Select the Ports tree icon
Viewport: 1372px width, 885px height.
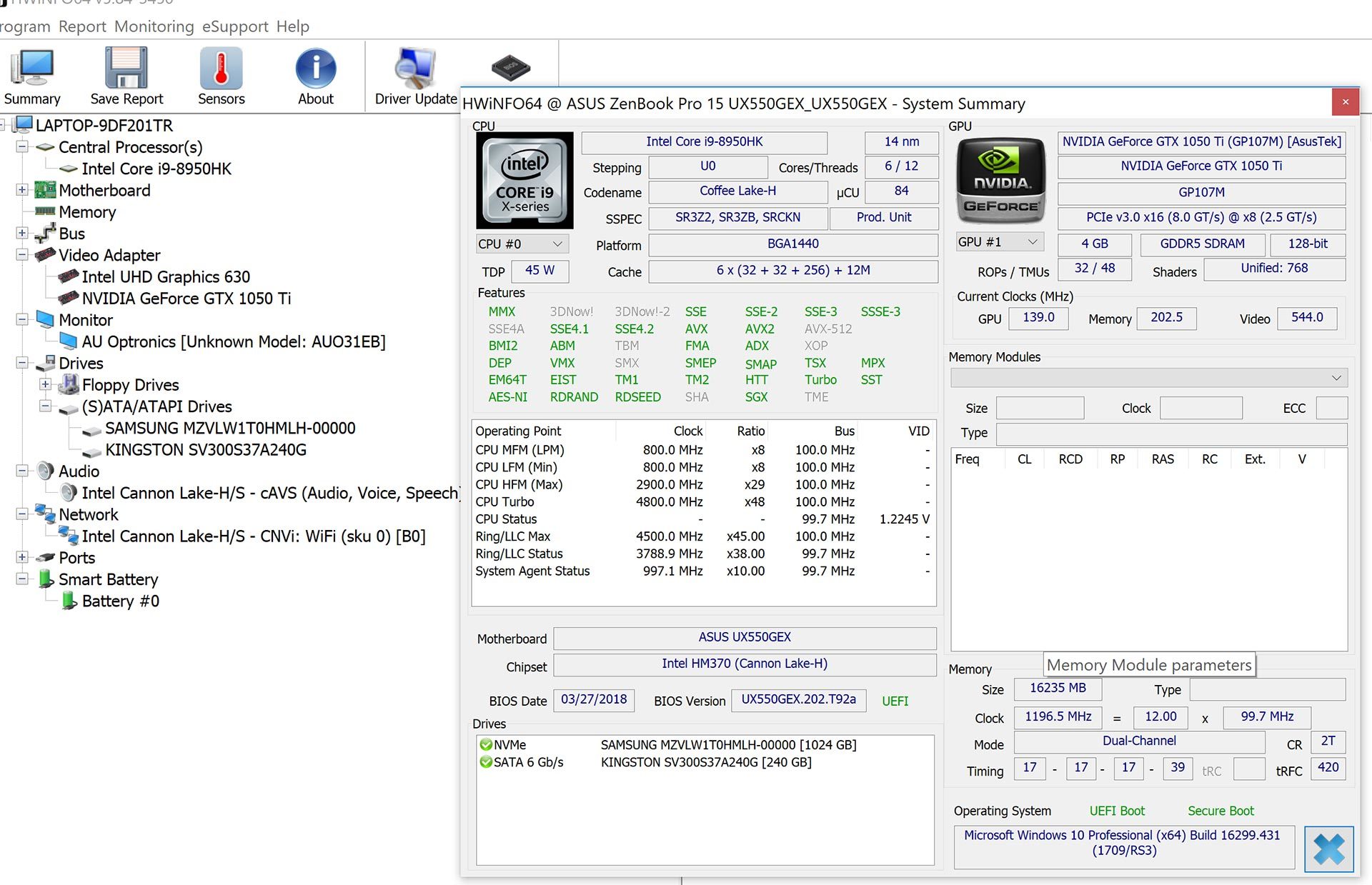point(45,557)
